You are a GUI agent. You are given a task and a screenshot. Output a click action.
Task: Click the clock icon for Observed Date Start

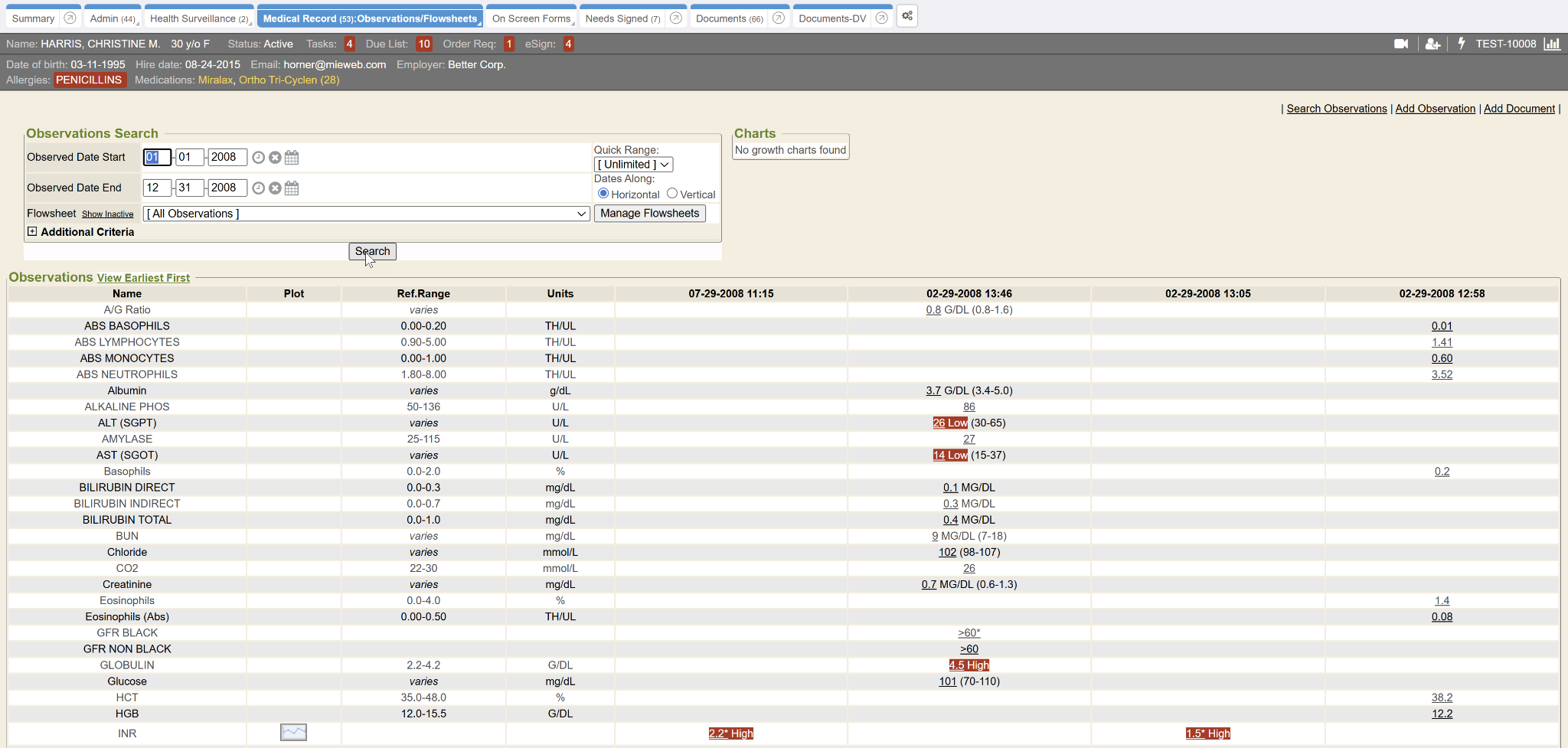click(259, 158)
